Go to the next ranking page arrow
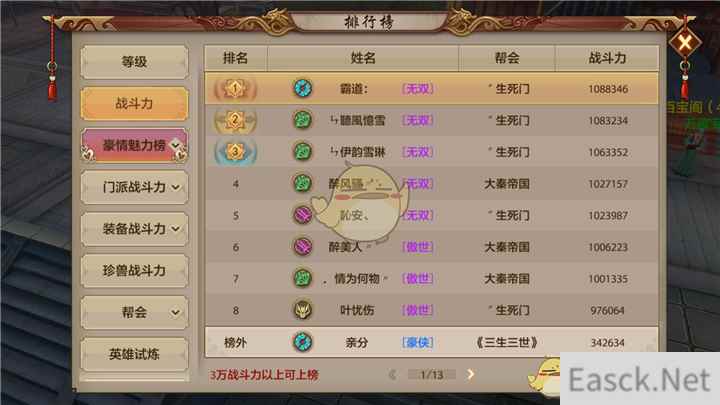 point(470,374)
